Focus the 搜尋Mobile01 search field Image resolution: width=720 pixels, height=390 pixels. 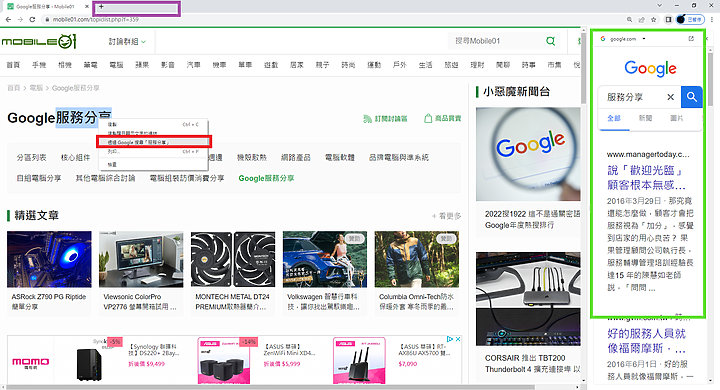pyautogui.click(x=496, y=41)
